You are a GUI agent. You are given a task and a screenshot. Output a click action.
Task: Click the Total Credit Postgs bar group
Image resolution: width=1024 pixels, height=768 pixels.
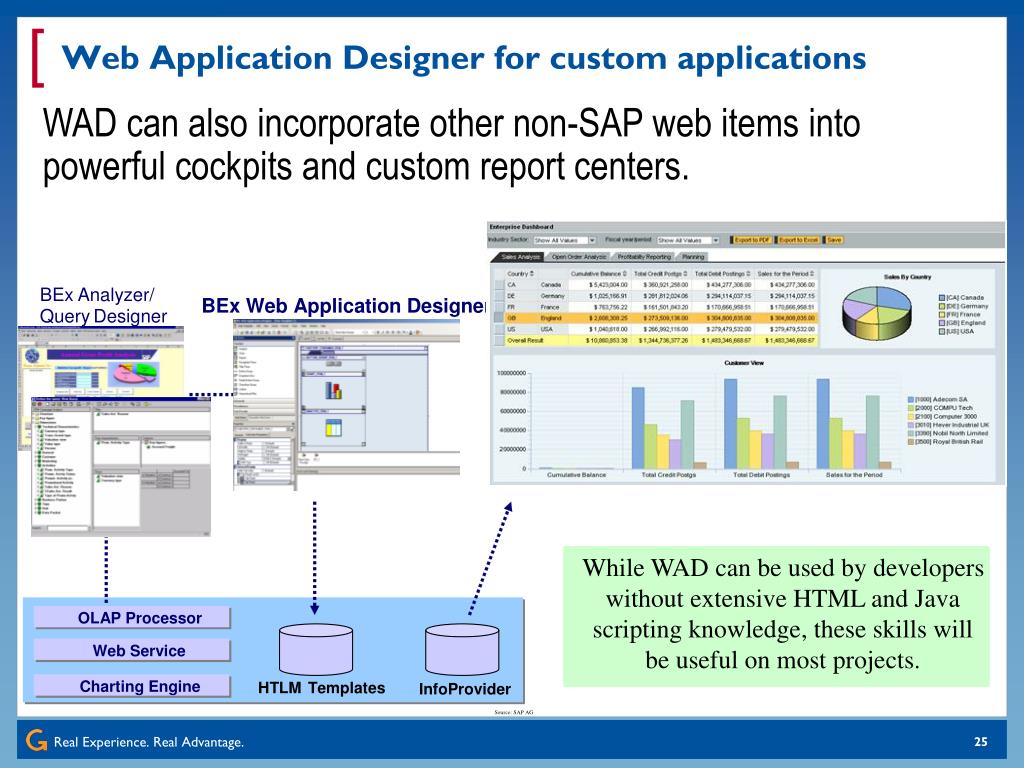pos(669,427)
